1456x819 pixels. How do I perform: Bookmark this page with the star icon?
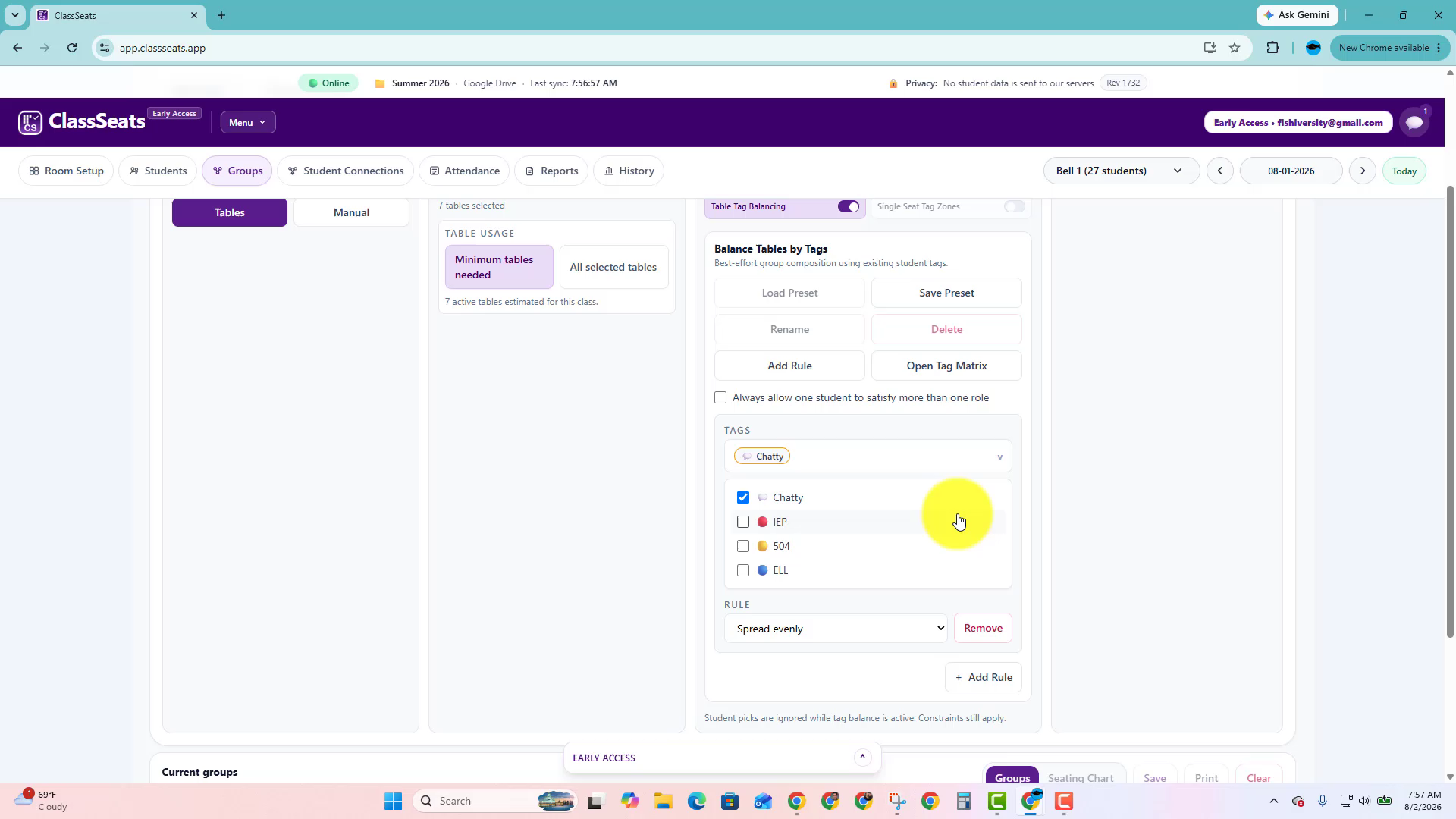coord(1235,48)
